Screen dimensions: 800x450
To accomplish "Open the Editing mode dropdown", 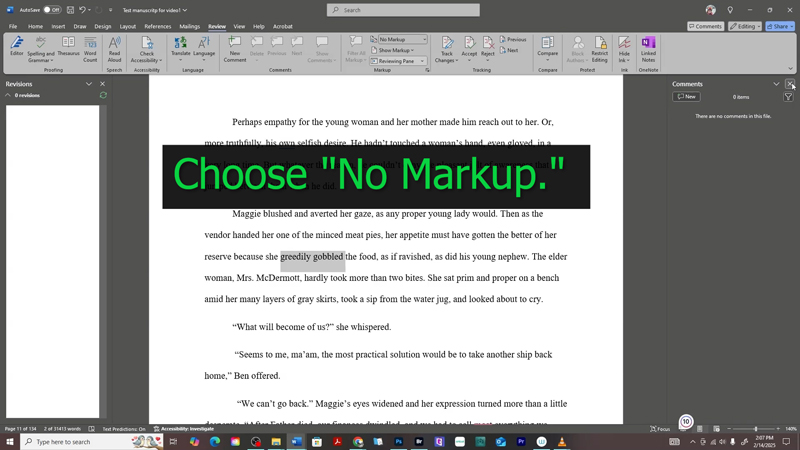I will pos(745,26).
